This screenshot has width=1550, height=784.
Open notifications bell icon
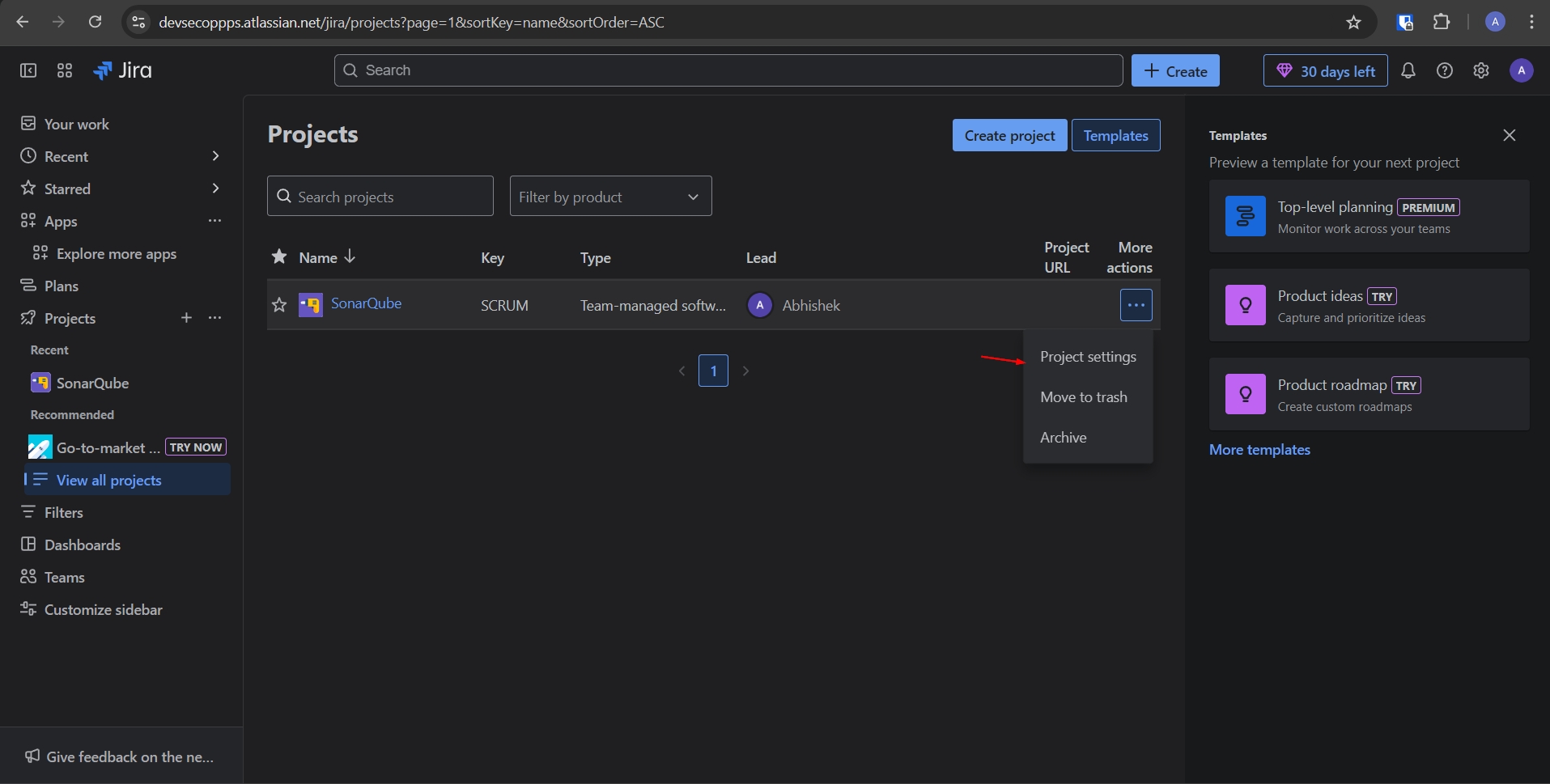(x=1408, y=70)
